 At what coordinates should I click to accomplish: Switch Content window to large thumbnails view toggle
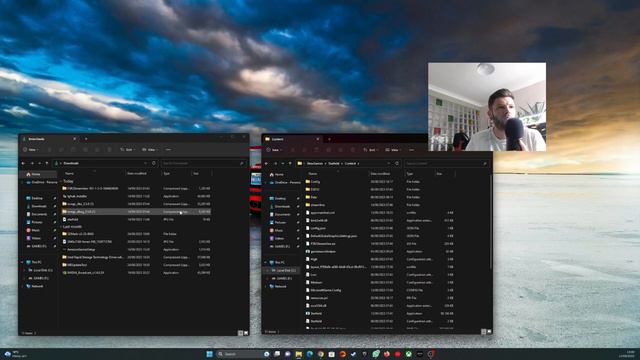coord(489,332)
